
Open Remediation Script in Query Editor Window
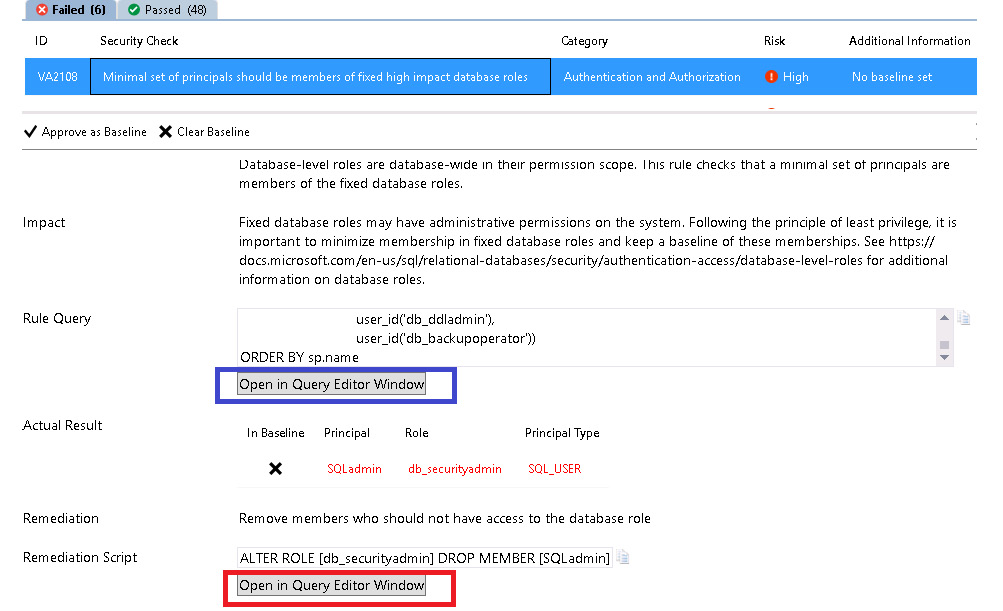click(x=332, y=586)
